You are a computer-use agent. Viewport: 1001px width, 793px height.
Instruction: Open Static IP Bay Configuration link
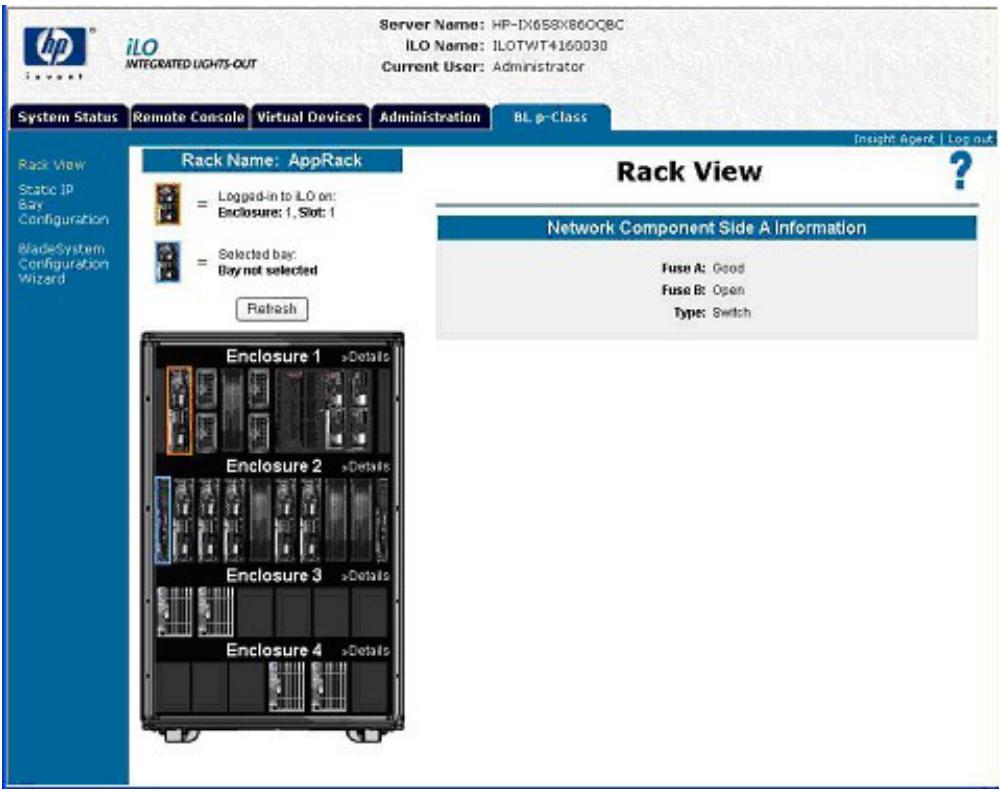(63, 204)
